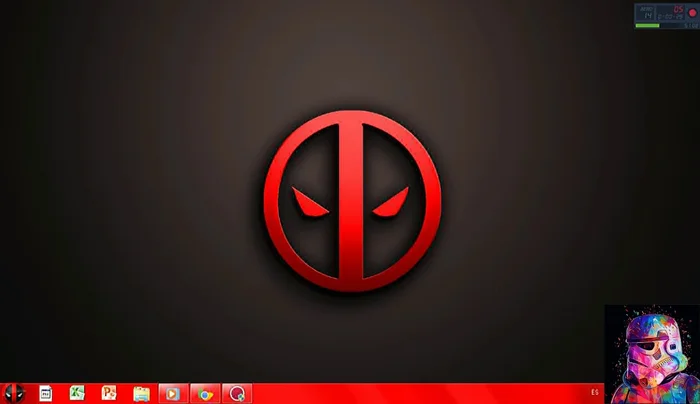Open the screen recorder taskbar icon
700x404 pixels.
pyautogui.click(x=238, y=393)
